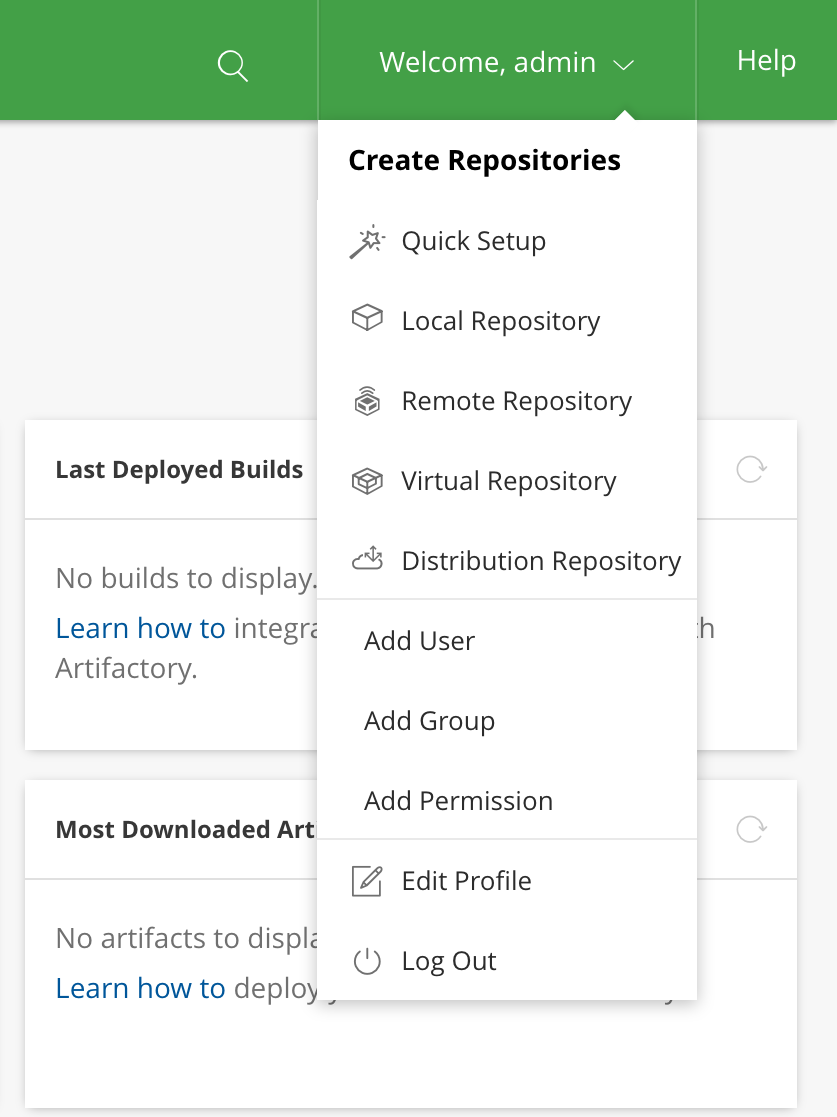
Task: Select the Add Group menu entry
Action: 429,720
